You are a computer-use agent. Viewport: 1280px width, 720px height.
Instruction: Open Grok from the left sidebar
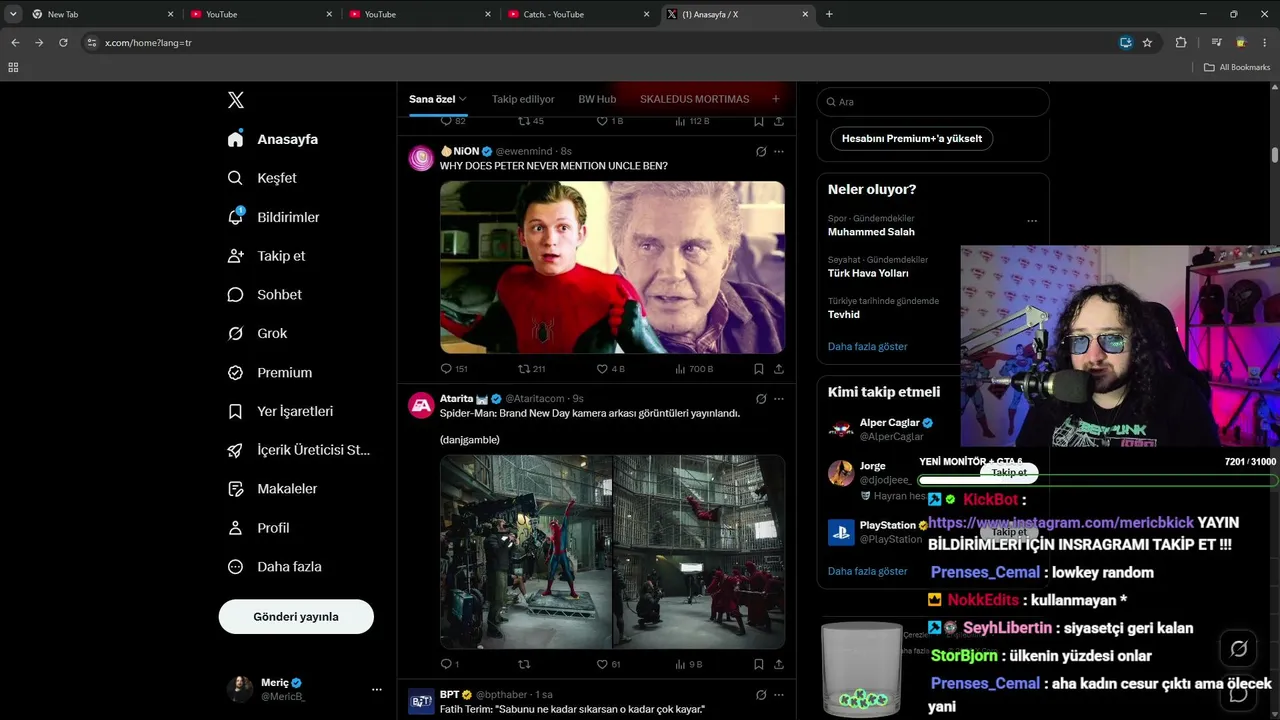tap(258, 334)
